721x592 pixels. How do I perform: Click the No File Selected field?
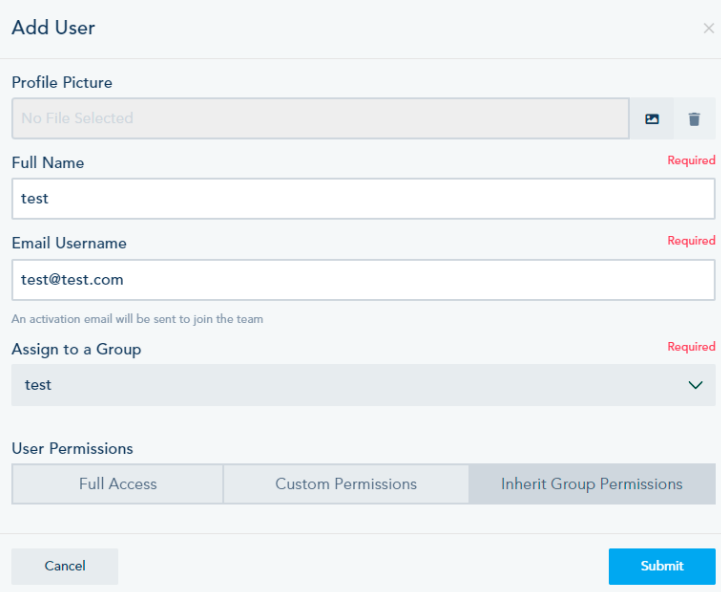coord(320,118)
